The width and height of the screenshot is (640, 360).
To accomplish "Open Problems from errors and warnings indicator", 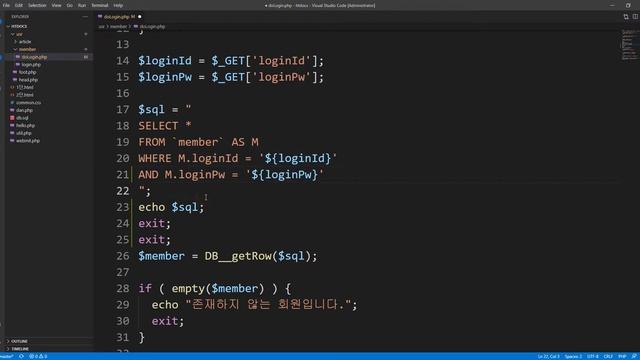I will click(x=38, y=356).
